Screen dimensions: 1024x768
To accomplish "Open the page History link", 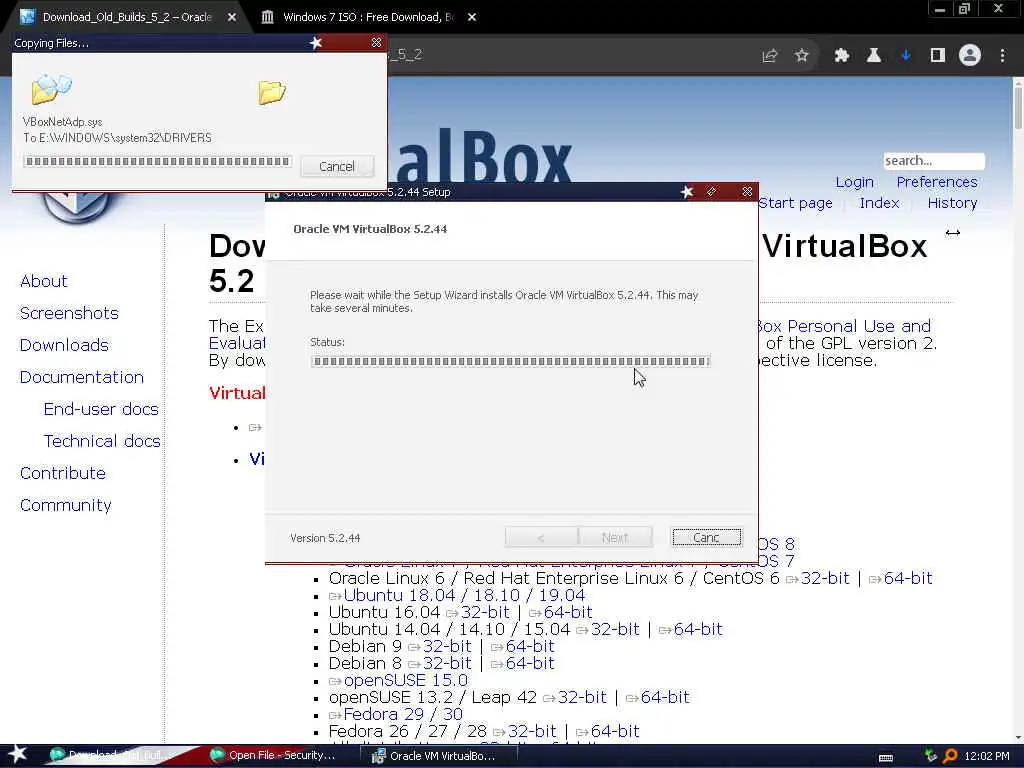I will 952,203.
